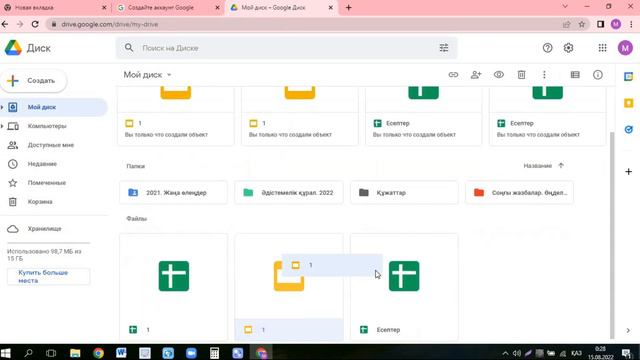
Task: Open Google Tasks side panel
Action: pos(629,129)
